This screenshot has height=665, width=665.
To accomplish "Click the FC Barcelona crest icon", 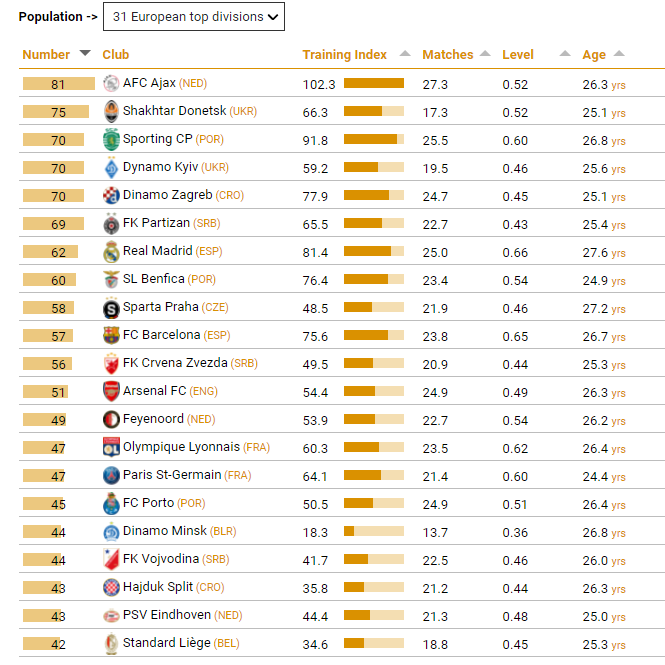I will pos(111,336).
